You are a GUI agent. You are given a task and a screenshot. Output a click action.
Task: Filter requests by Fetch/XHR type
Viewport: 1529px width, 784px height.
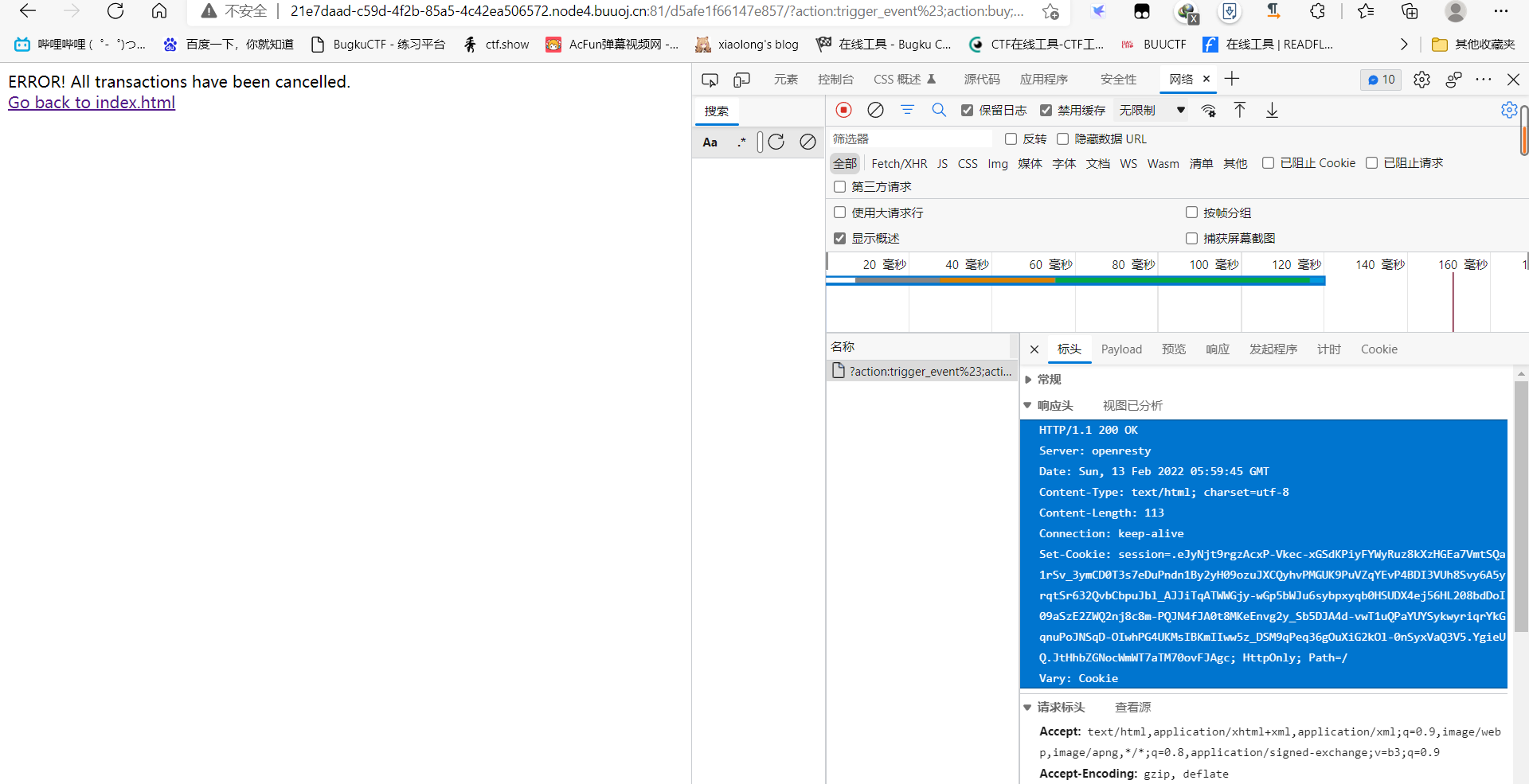coord(899,163)
